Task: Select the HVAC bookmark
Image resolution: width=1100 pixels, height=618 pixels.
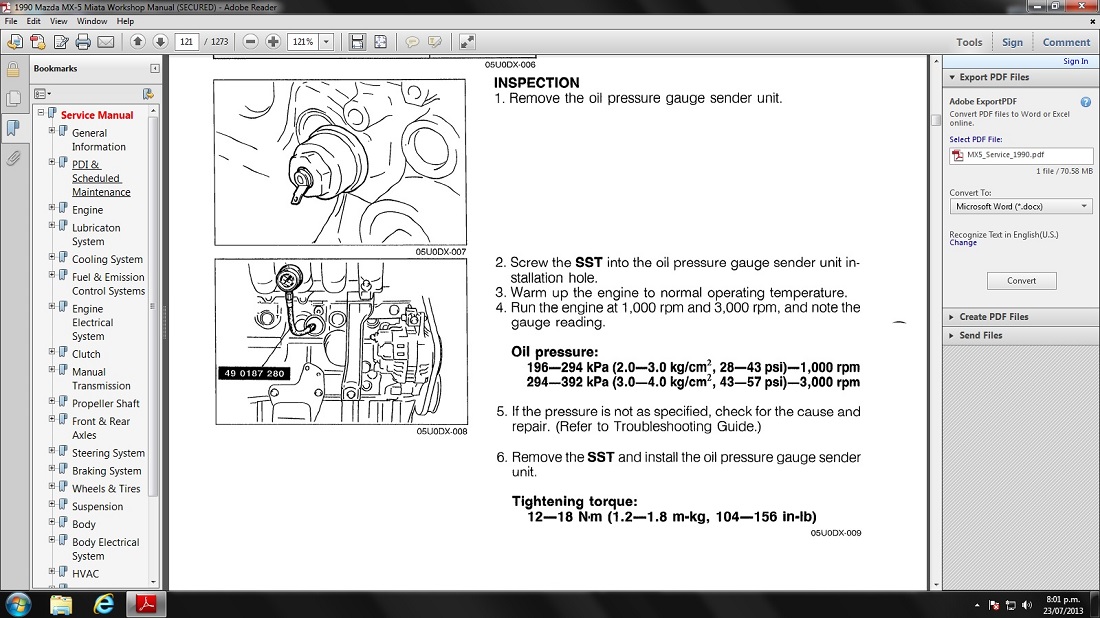Action: click(85, 574)
